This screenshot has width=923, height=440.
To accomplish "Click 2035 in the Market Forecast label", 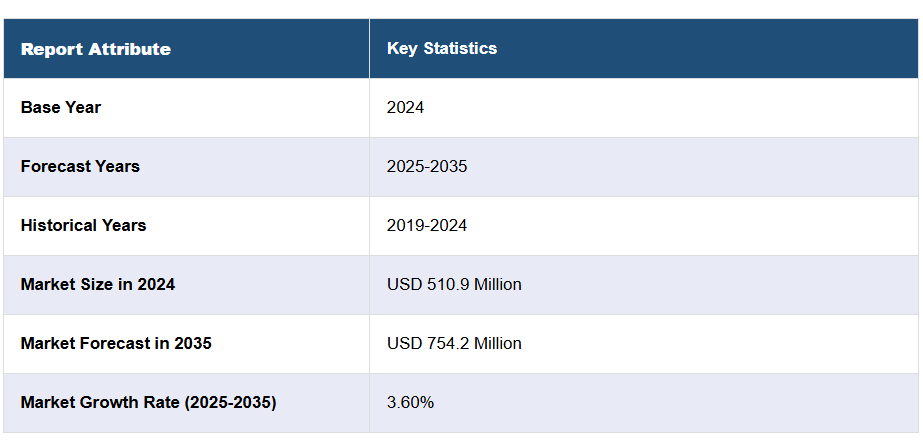I will pyautogui.click(x=192, y=343).
